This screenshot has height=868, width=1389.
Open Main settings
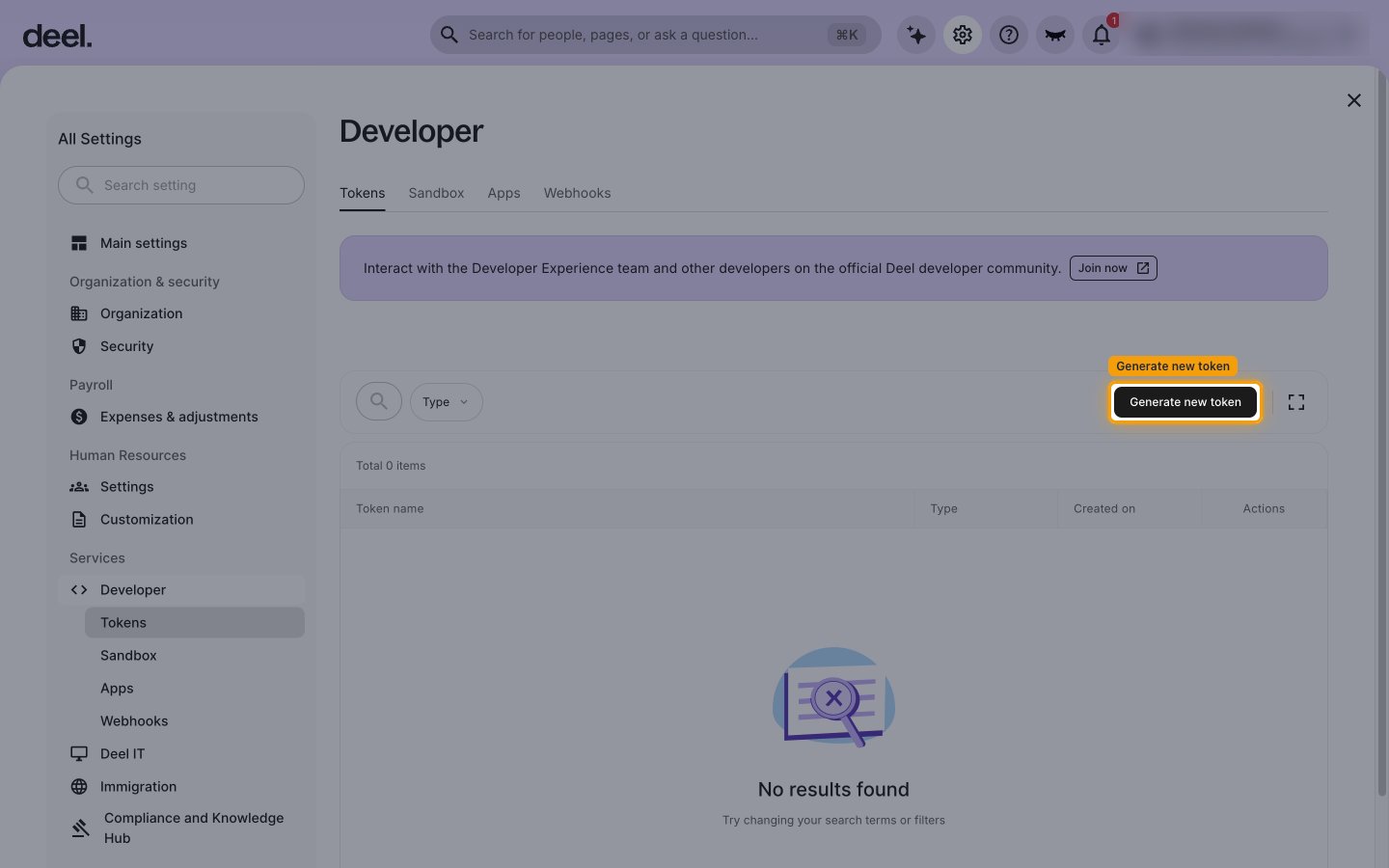(x=181, y=243)
